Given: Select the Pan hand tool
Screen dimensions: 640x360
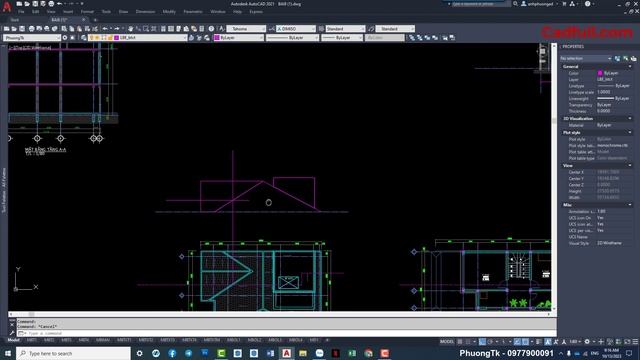Looking at the screenshot, I should [x=131, y=29].
